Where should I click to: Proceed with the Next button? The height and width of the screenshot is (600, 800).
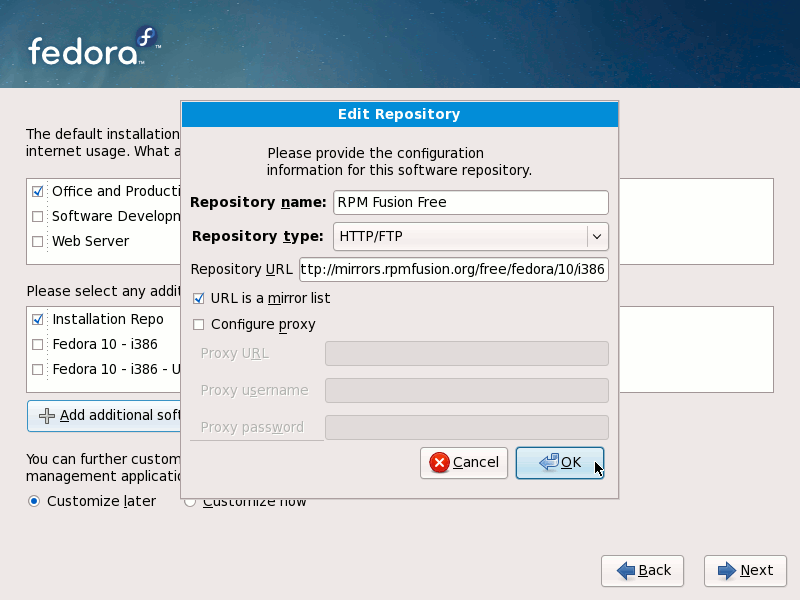745,570
